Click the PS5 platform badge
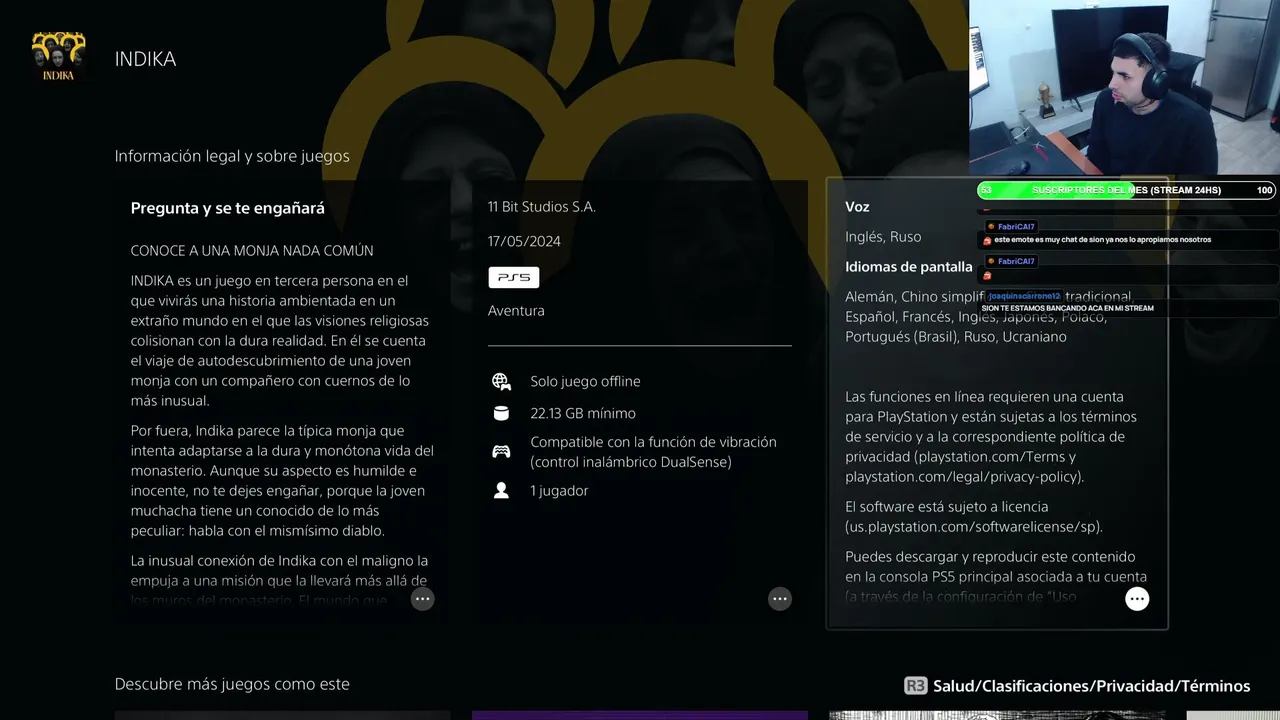Image resolution: width=1280 pixels, height=720 pixels. [x=514, y=277]
